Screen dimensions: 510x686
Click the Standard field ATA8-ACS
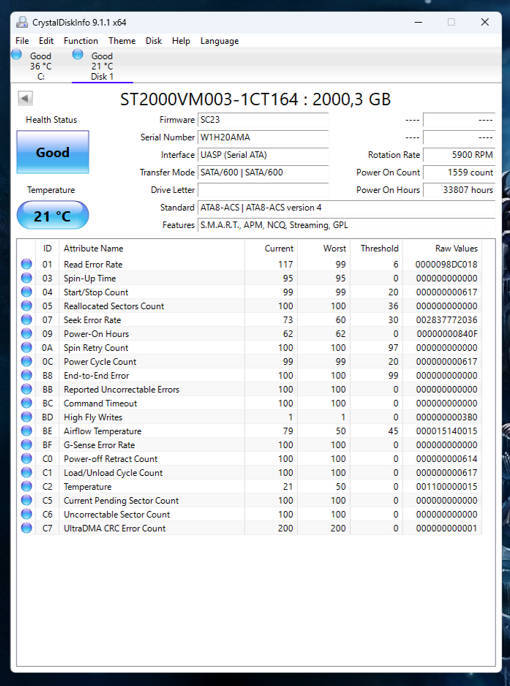point(346,207)
